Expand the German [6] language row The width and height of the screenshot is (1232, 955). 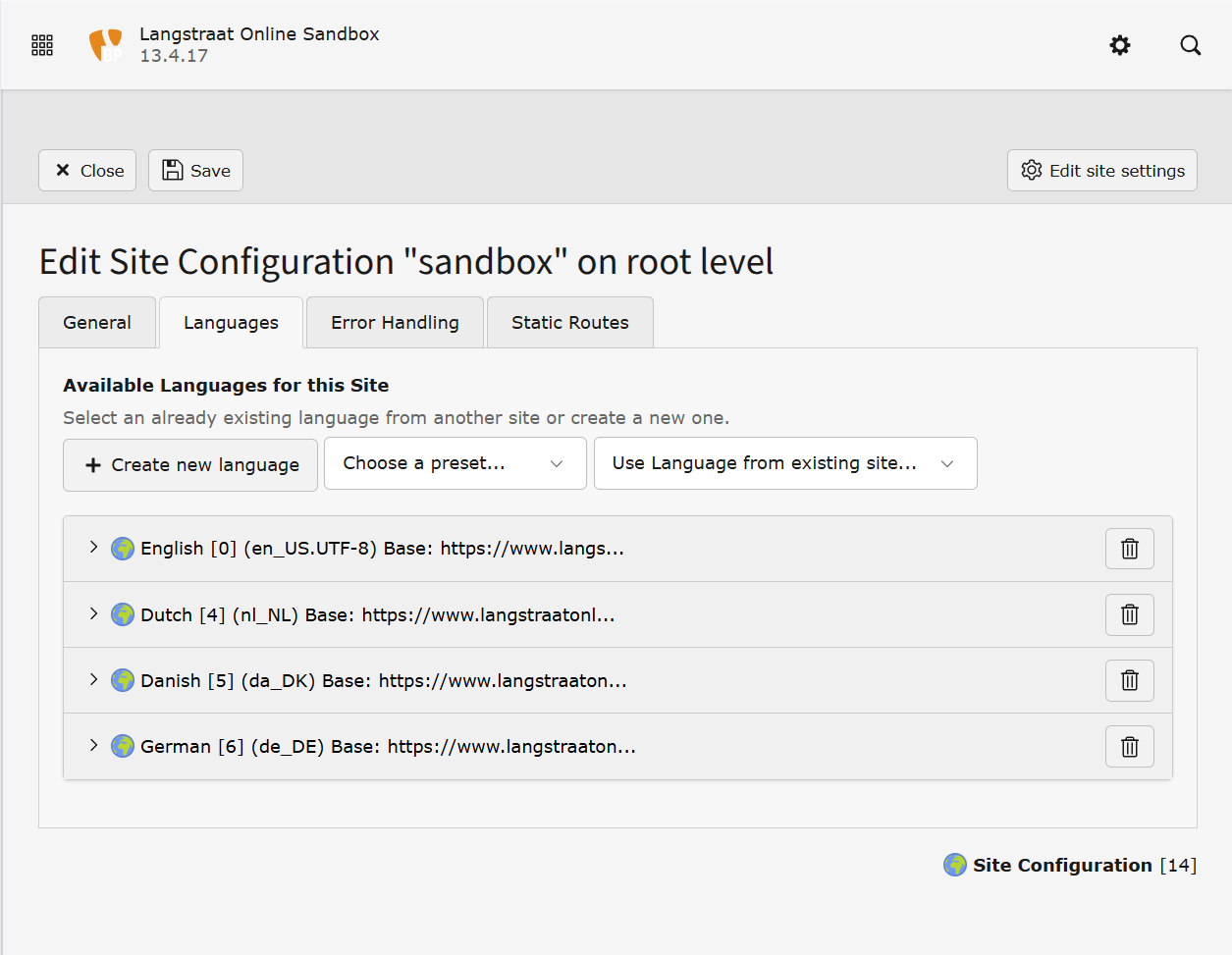point(93,746)
